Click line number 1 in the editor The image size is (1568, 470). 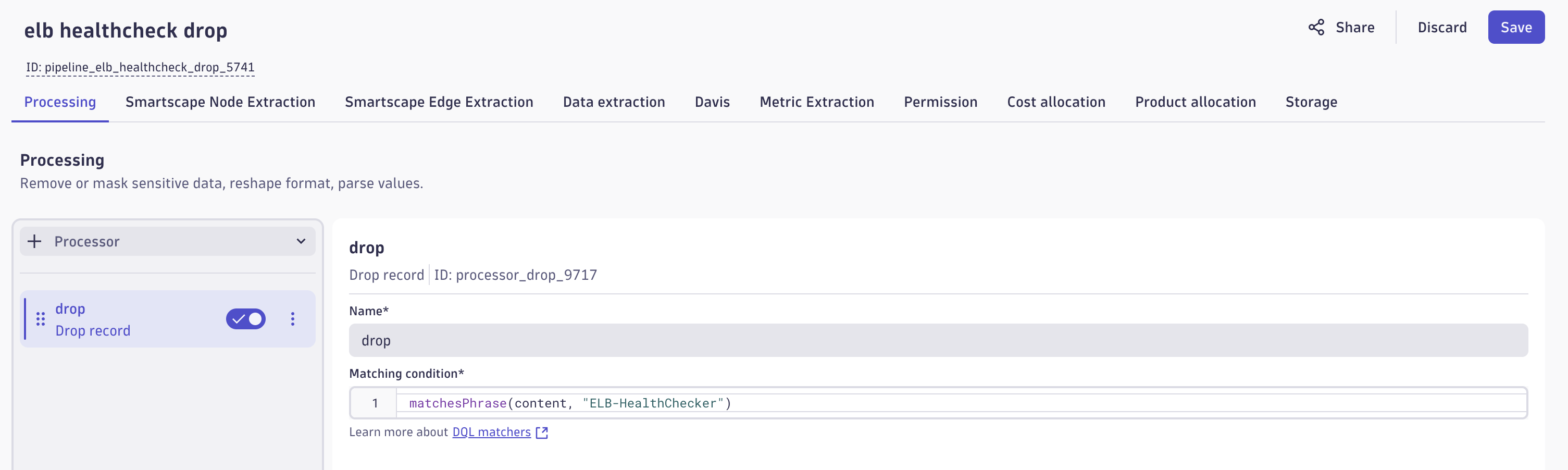(375, 403)
